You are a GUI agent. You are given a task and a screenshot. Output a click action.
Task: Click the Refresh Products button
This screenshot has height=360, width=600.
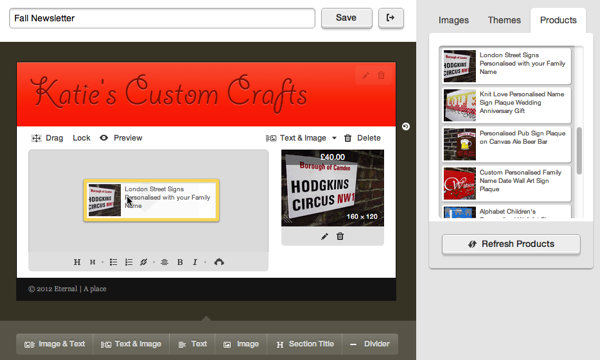(x=511, y=244)
